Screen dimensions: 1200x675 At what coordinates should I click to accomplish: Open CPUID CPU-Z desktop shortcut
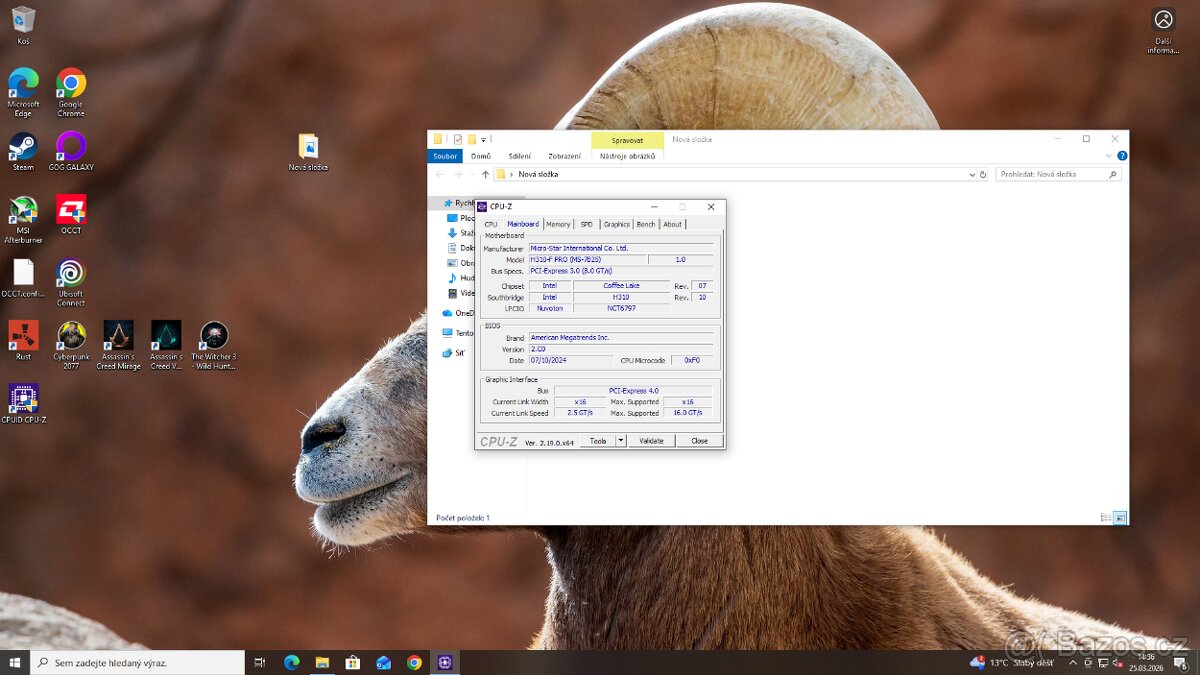coord(22,400)
